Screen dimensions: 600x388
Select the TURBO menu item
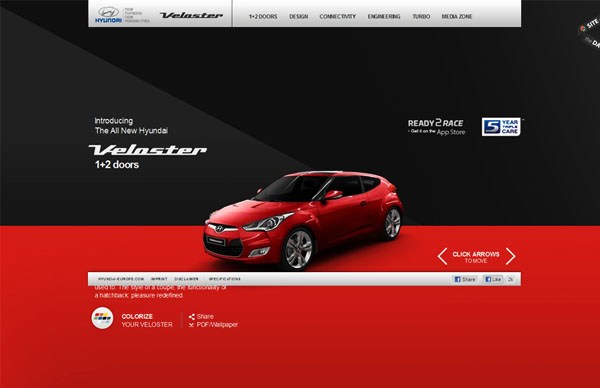point(421,16)
